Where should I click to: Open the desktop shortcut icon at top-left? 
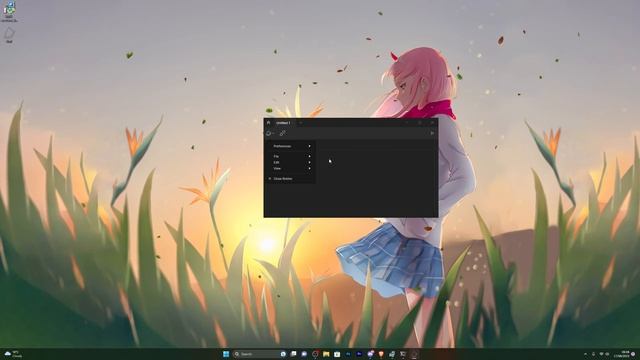(x=9, y=11)
